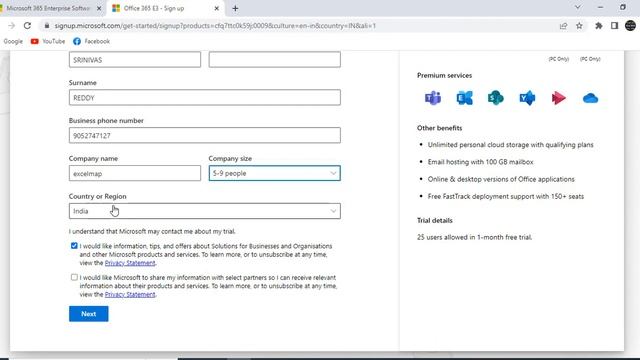This screenshot has height=360, width=640.
Task: Click the Exchange icon under Premium services
Action: coord(464,98)
